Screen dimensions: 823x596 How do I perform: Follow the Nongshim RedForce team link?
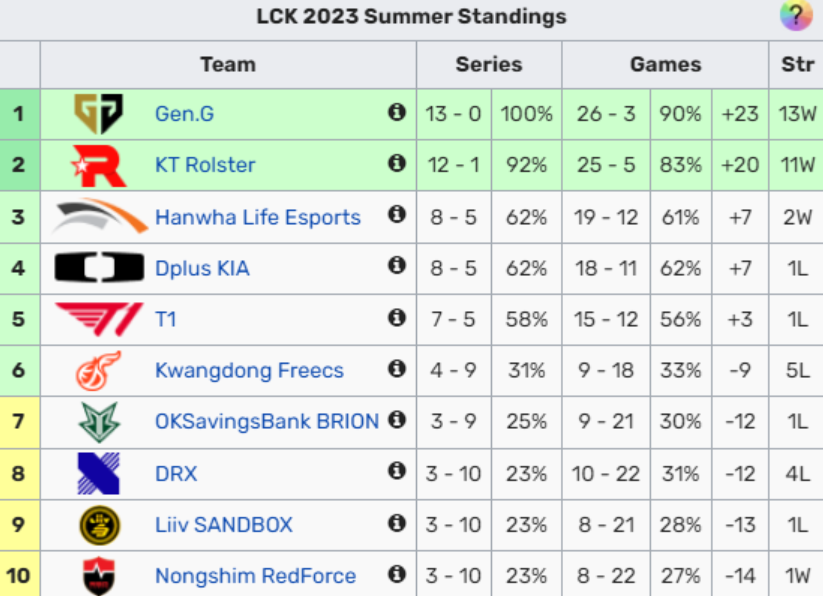[x=255, y=576]
